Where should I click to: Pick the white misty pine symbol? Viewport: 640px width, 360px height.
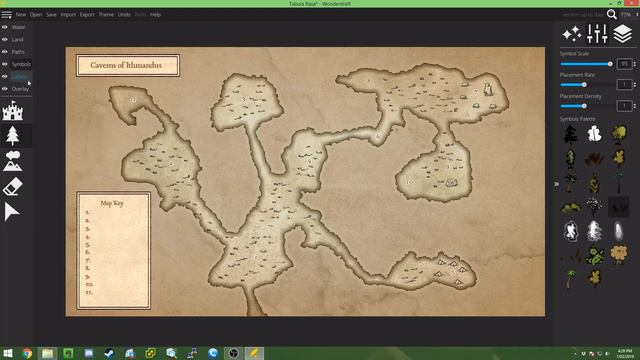coord(594,231)
